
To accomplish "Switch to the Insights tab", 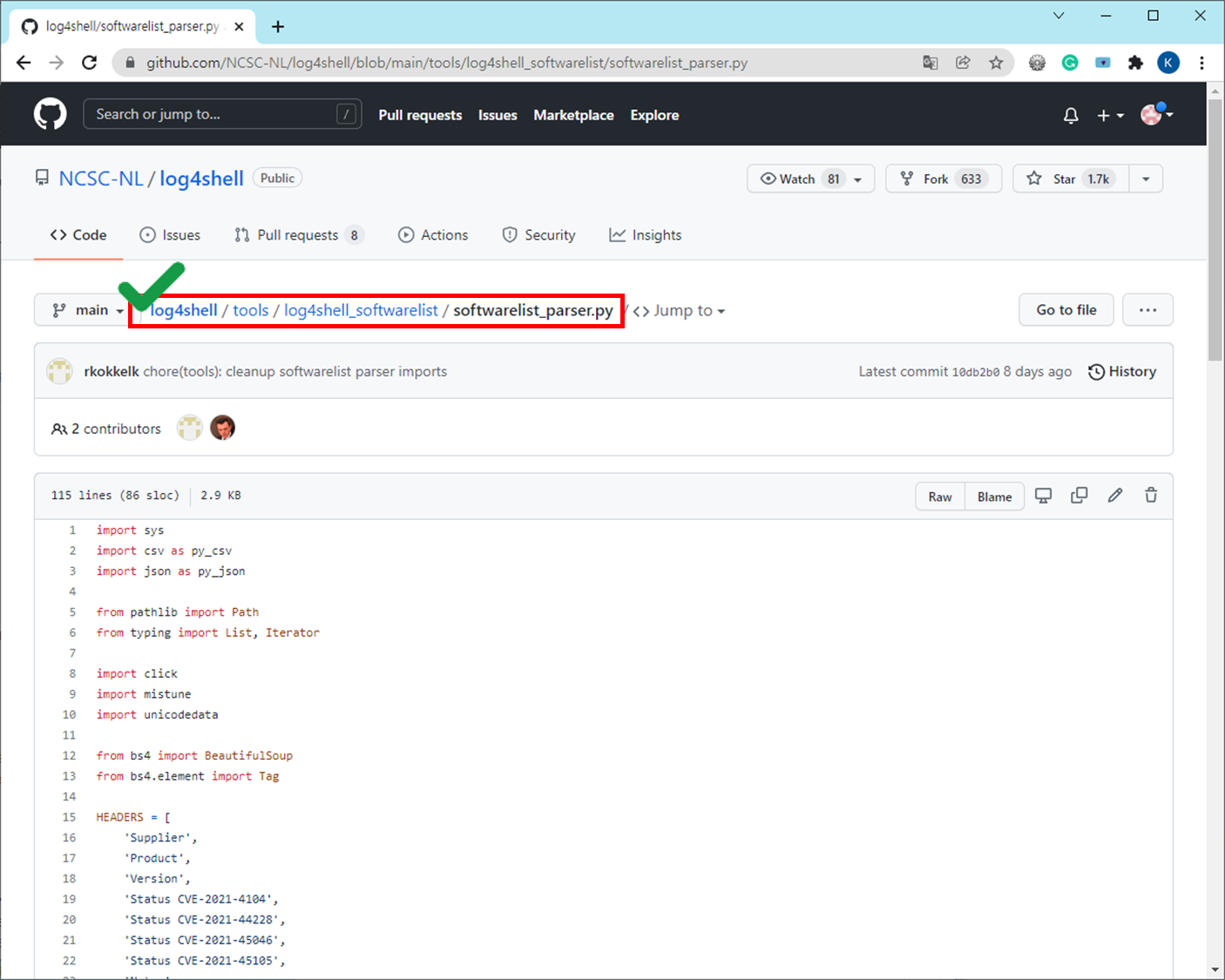I will 646,235.
